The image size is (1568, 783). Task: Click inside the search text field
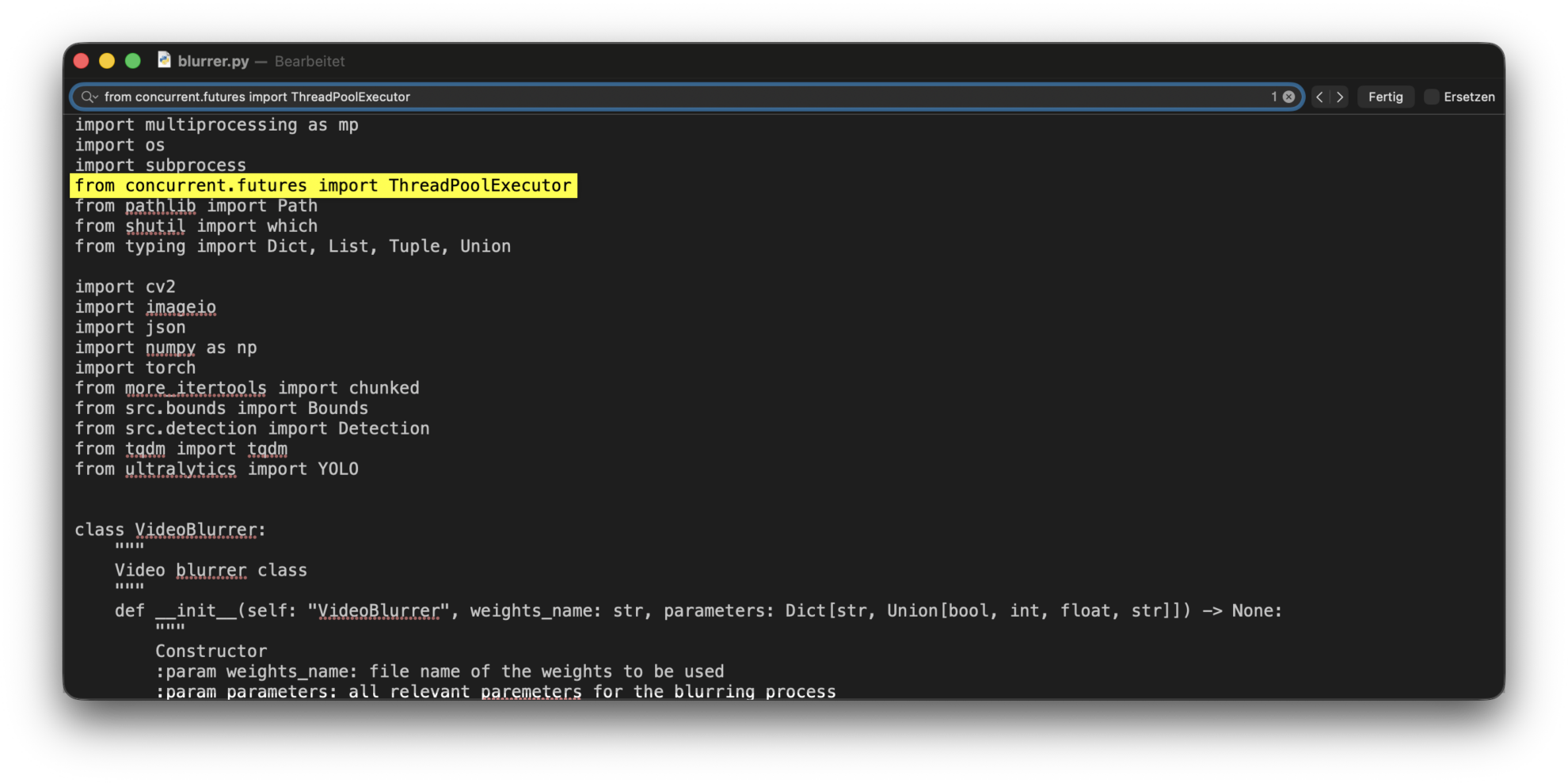point(681,97)
